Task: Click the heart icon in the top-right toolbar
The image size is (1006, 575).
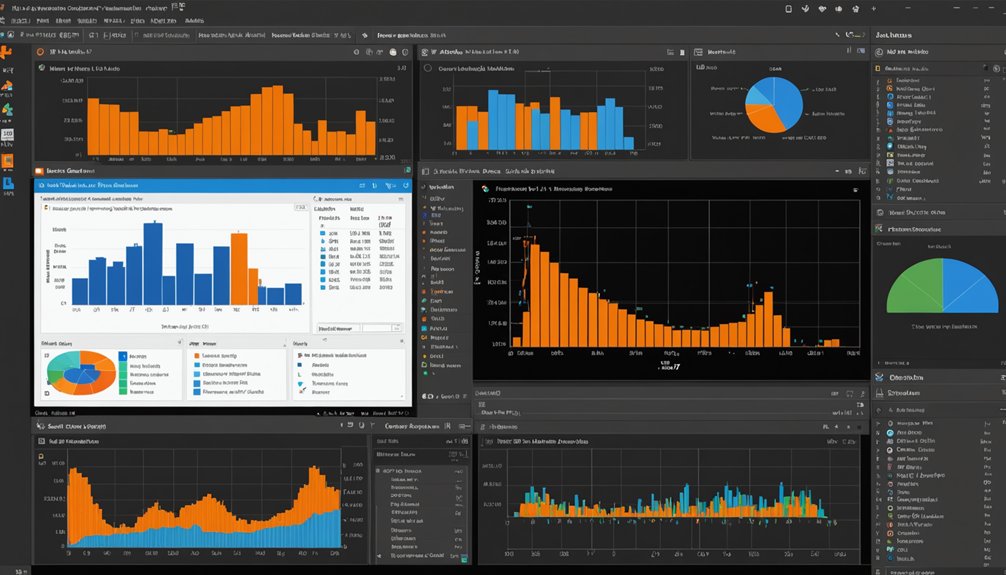Action: (824, 8)
